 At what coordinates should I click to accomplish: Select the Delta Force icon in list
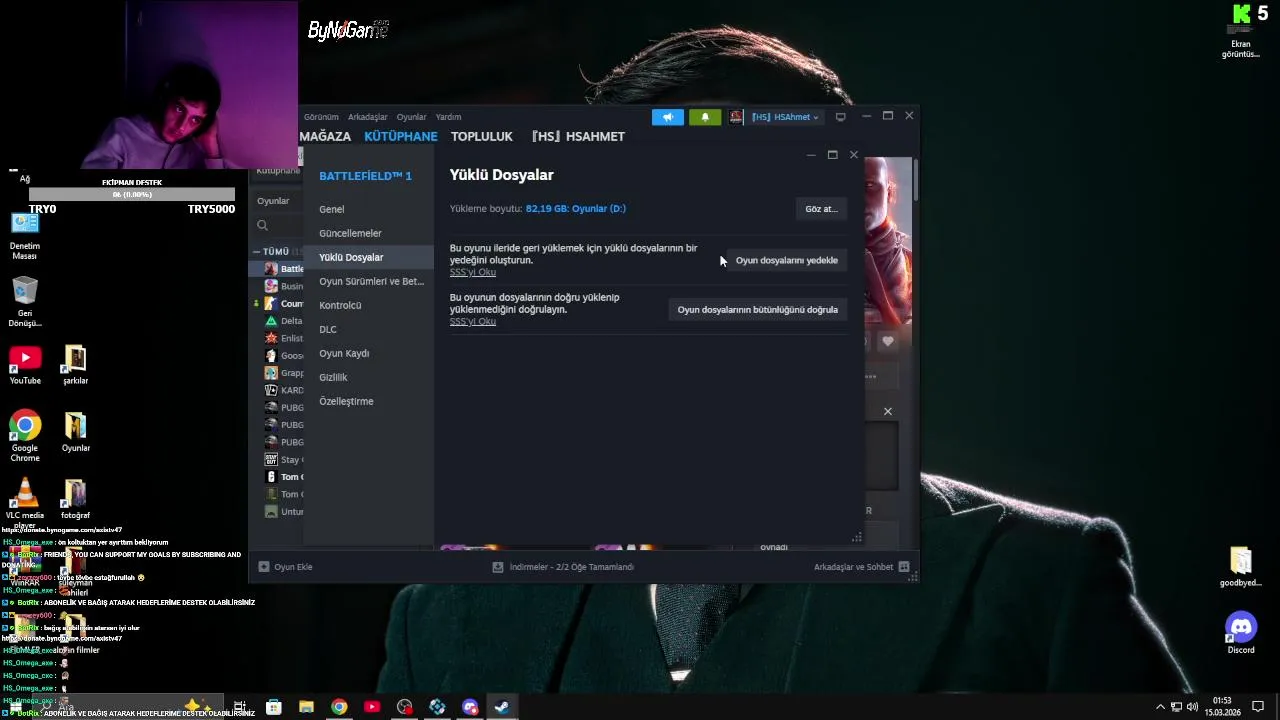[x=271, y=321]
